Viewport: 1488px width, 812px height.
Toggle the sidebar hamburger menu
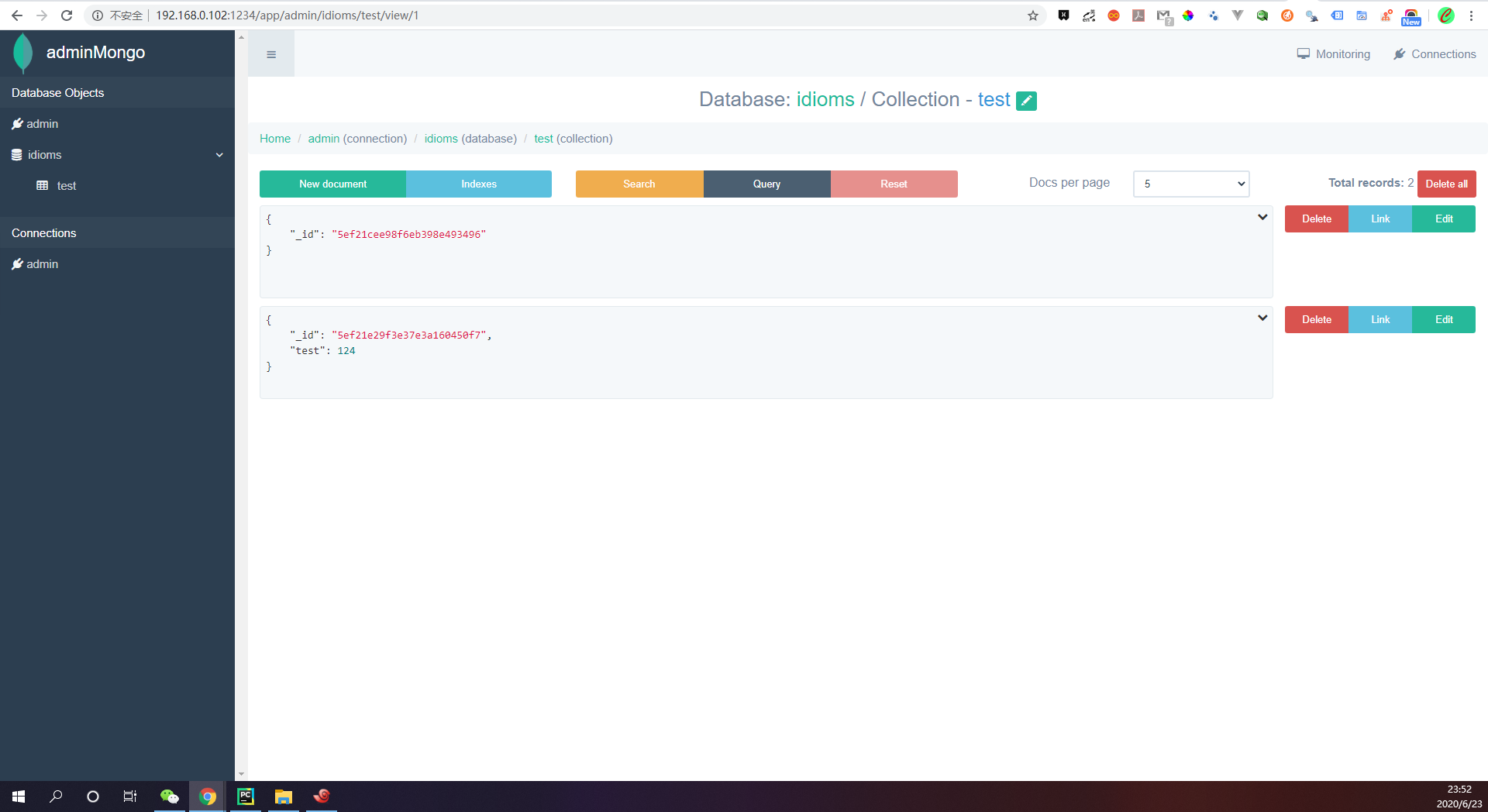[x=271, y=54]
